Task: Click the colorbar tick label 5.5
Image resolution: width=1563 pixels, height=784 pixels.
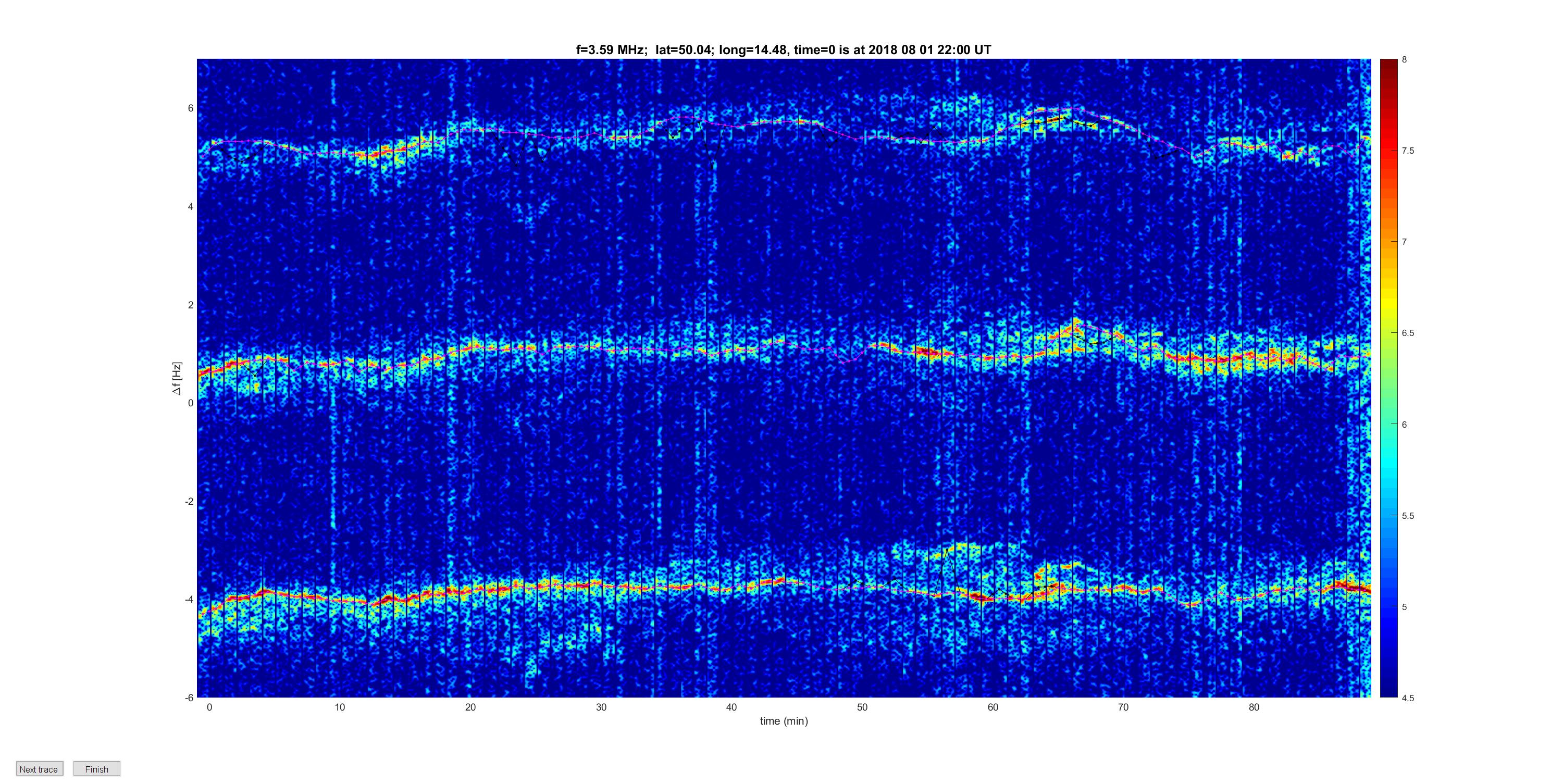Action: tap(1408, 516)
